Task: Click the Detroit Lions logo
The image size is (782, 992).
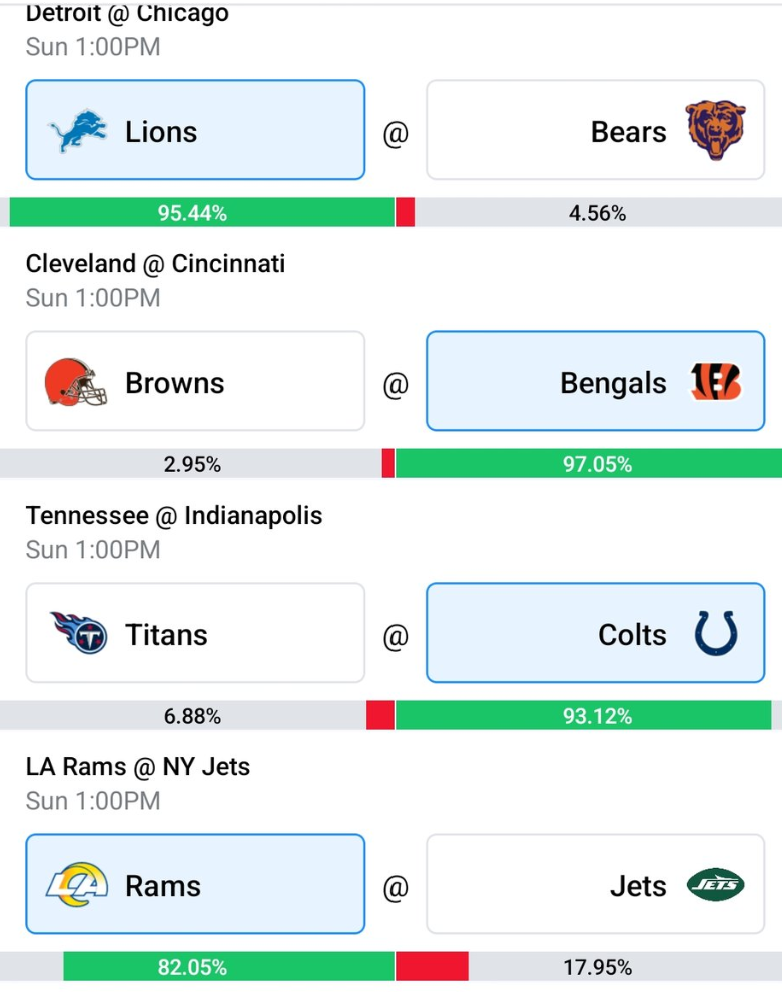Action: (x=78, y=131)
